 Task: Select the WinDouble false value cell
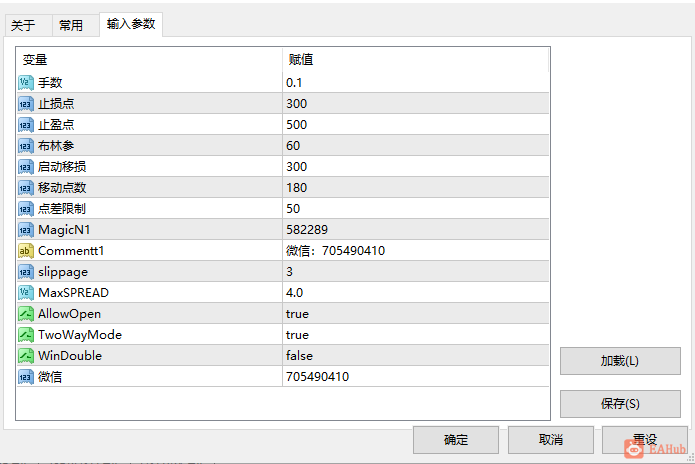(415, 356)
